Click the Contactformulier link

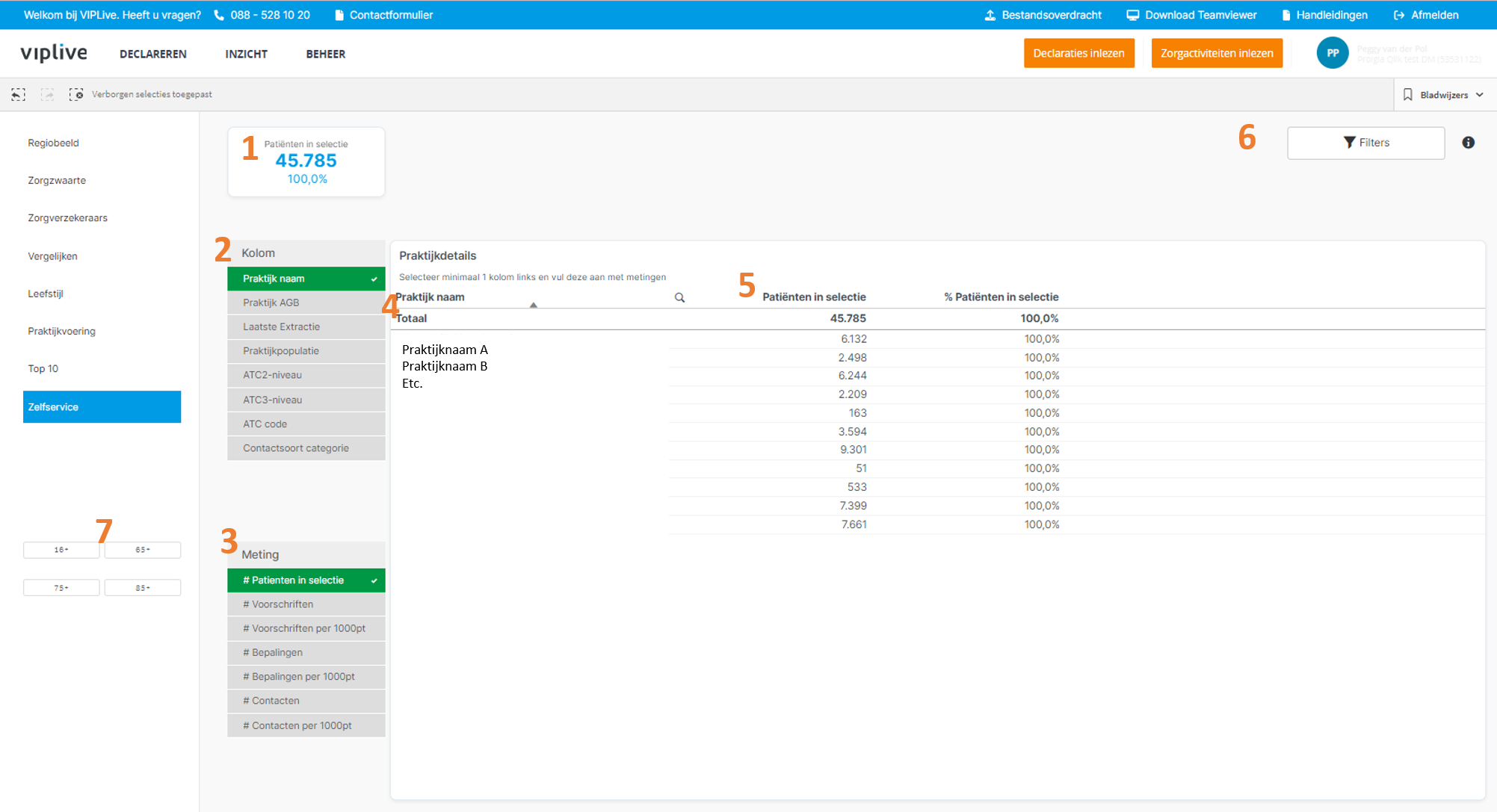click(x=391, y=15)
